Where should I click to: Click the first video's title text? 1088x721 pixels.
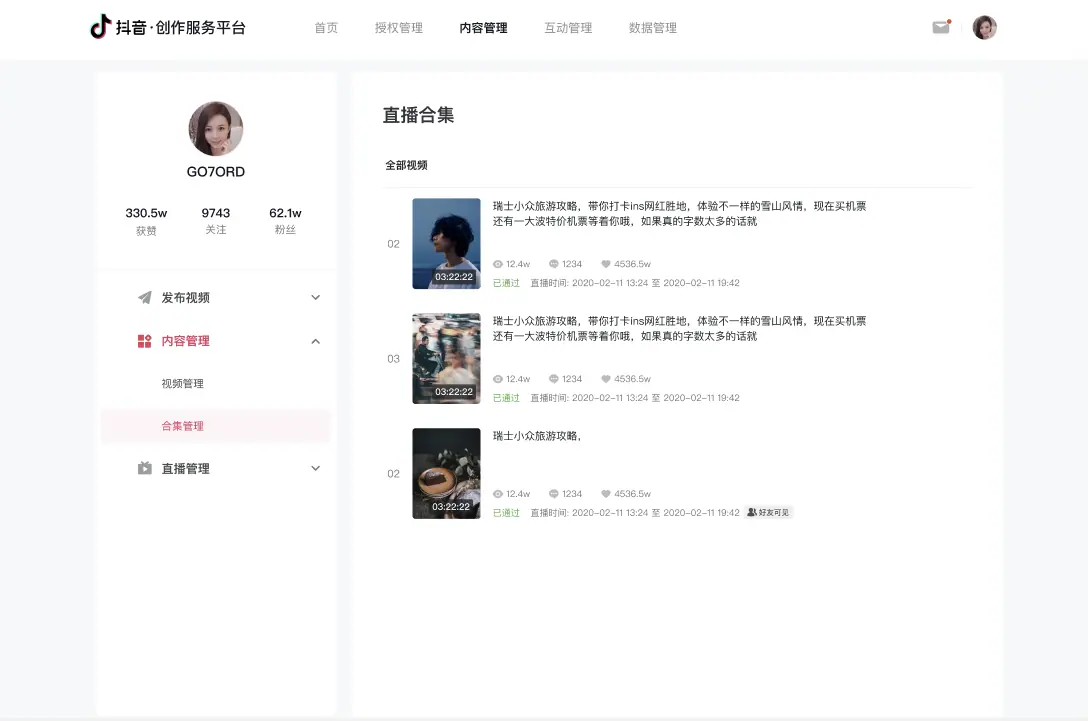[x=679, y=214]
